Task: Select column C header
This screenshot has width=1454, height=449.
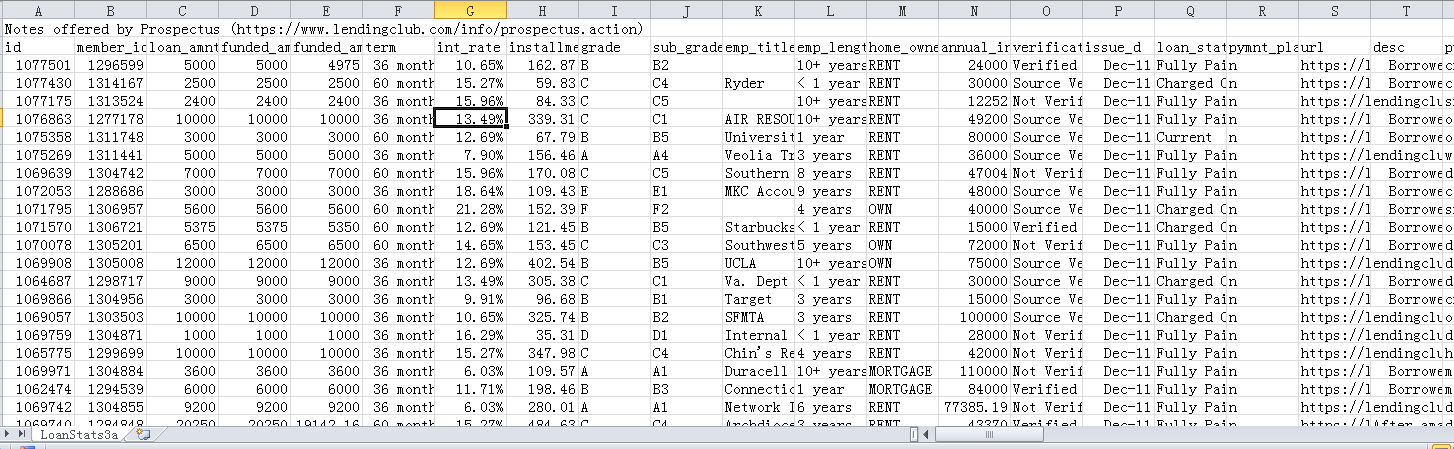Action: [182, 10]
